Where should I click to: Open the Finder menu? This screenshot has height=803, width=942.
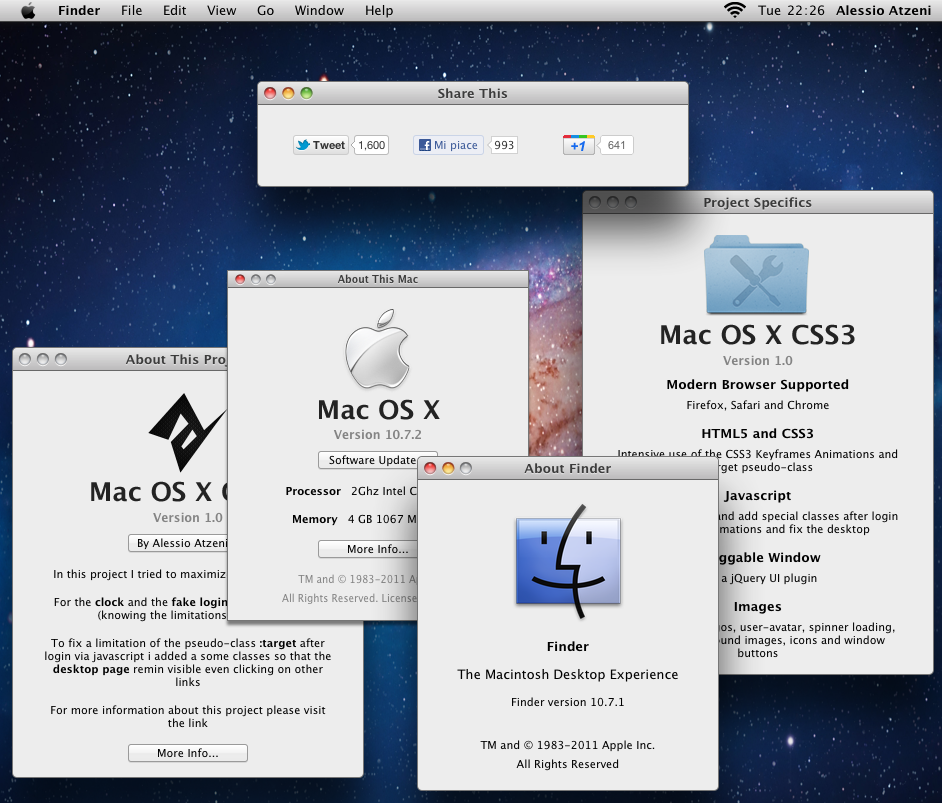[x=79, y=10]
